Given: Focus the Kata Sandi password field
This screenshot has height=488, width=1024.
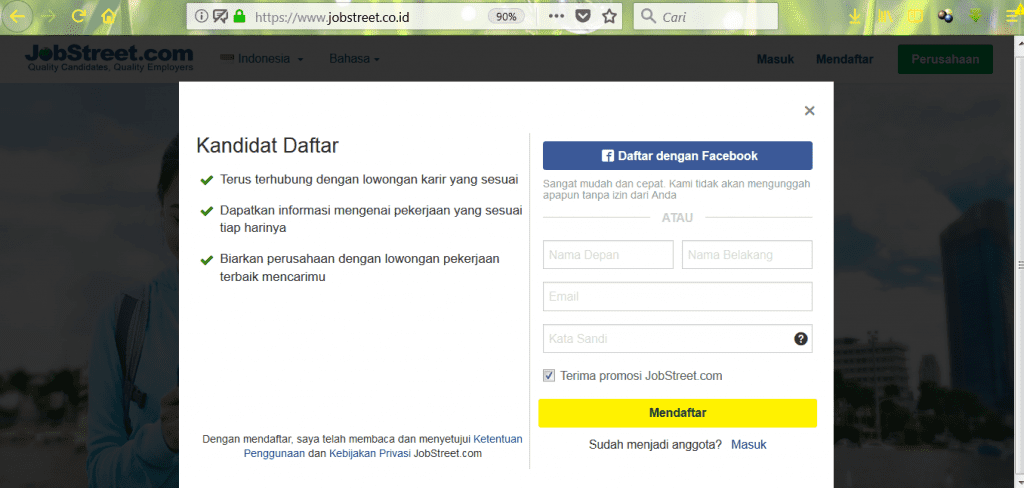Looking at the screenshot, I should (677, 338).
